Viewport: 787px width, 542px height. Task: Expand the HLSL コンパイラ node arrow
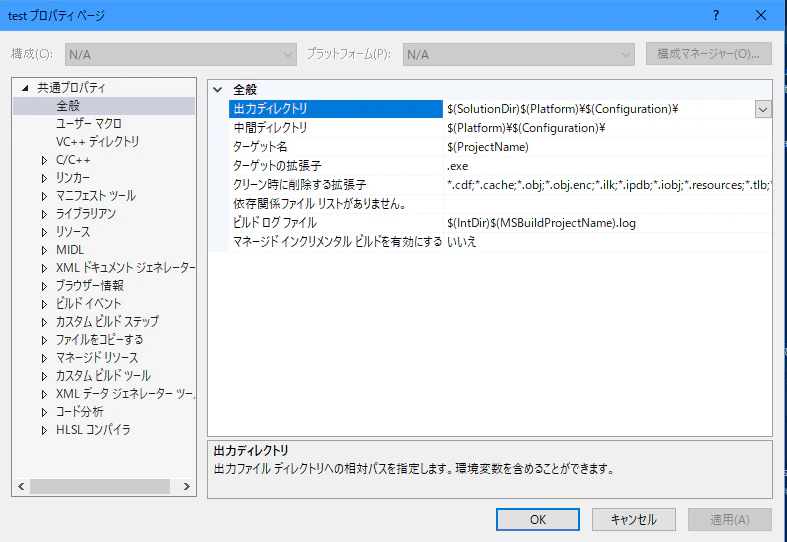click(45, 430)
